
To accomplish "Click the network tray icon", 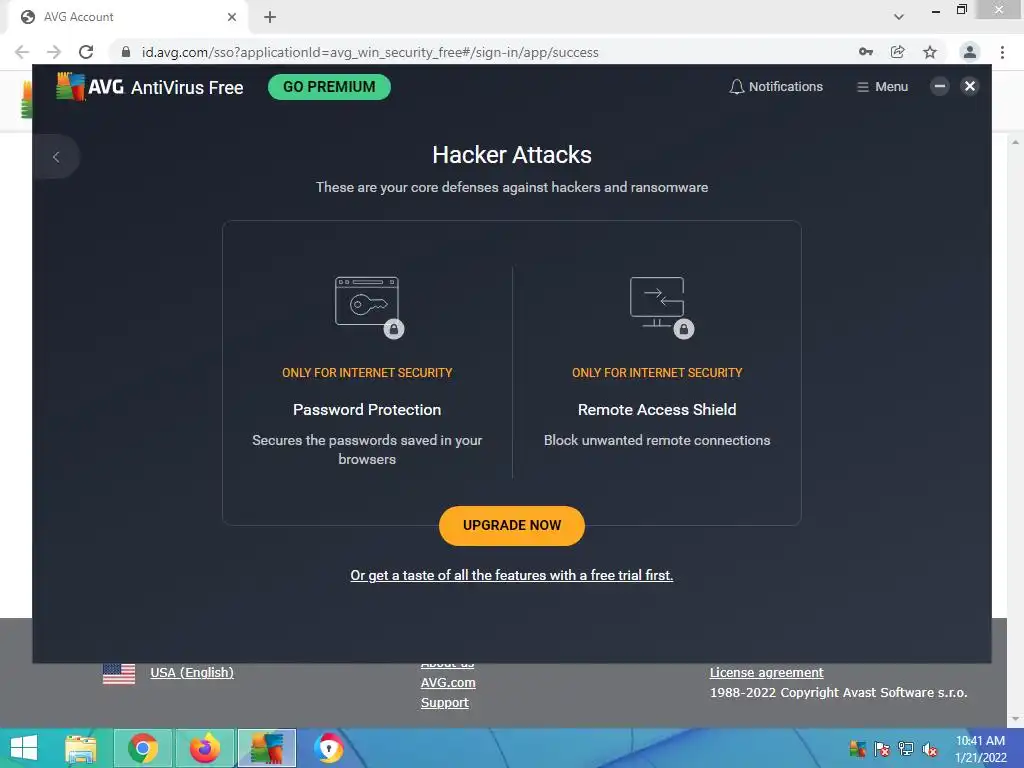I will tap(906, 748).
